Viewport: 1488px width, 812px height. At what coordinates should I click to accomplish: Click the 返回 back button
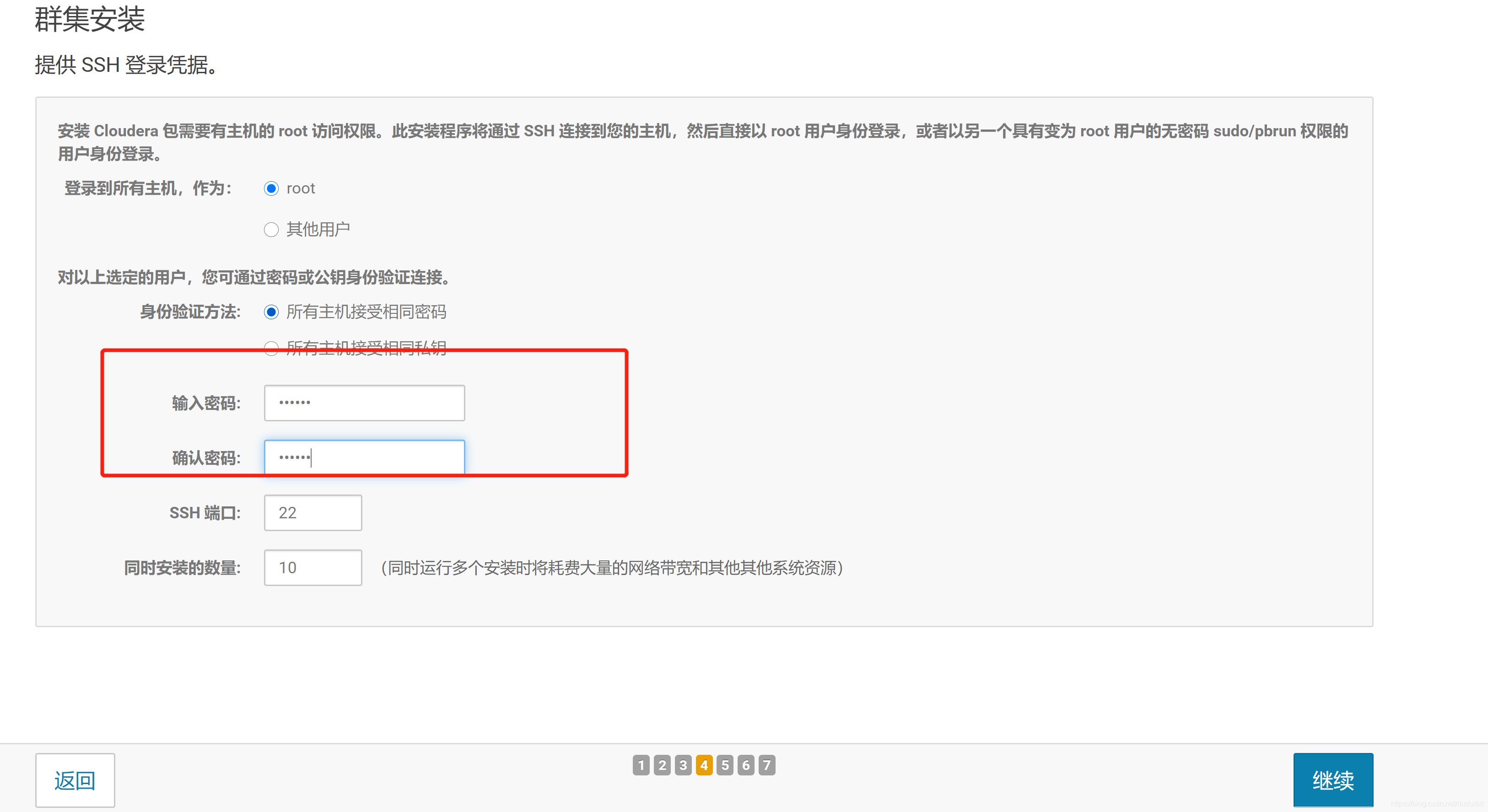coord(75,780)
